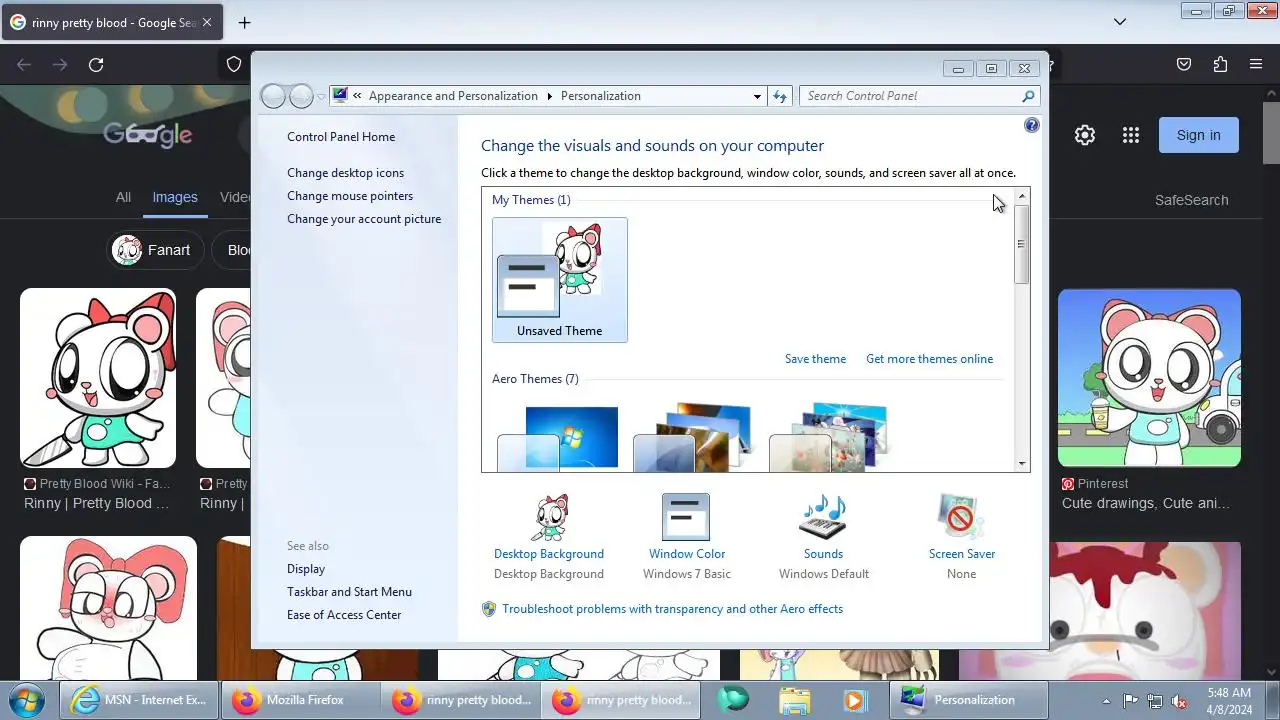Show hidden tray icons arrow
This screenshot has height=720, width=1280.
coord(1106,701)
